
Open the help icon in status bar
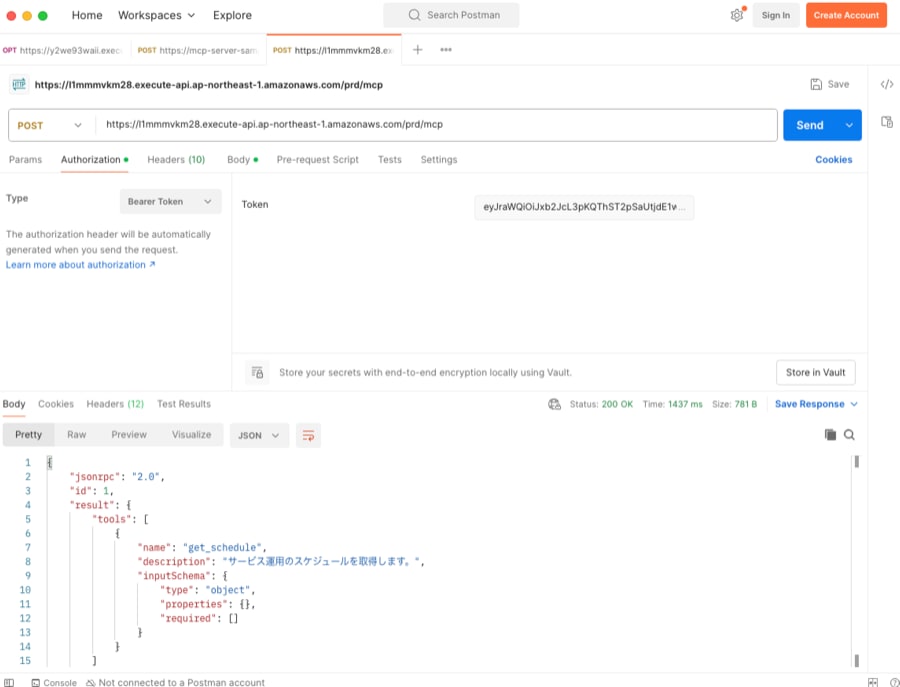tap(894, 682)
